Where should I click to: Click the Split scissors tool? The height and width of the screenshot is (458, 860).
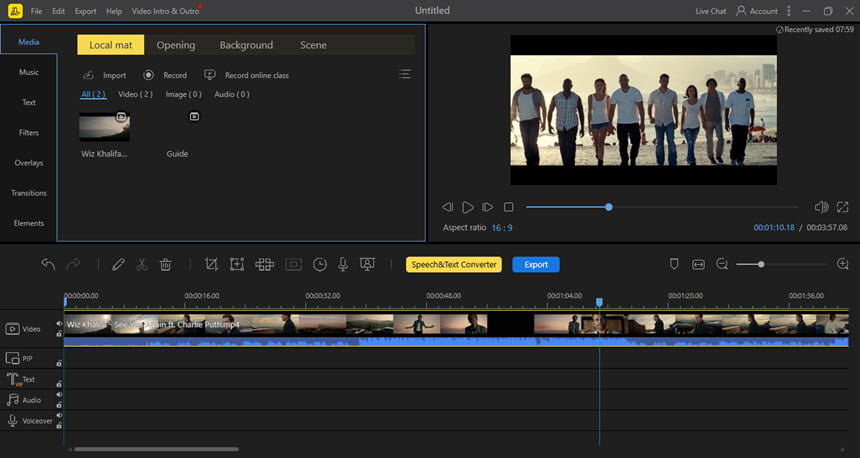pyautogui.click(x=142, y=264)
